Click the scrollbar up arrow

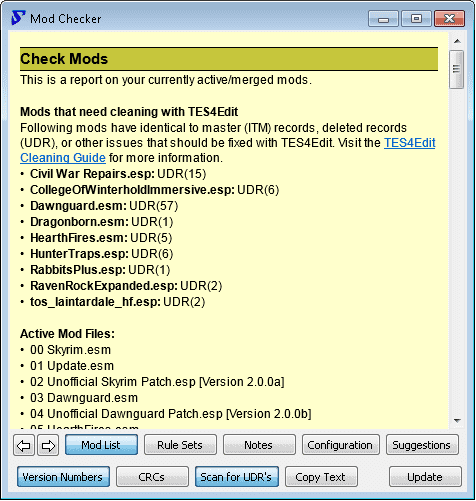click(457, 41)
